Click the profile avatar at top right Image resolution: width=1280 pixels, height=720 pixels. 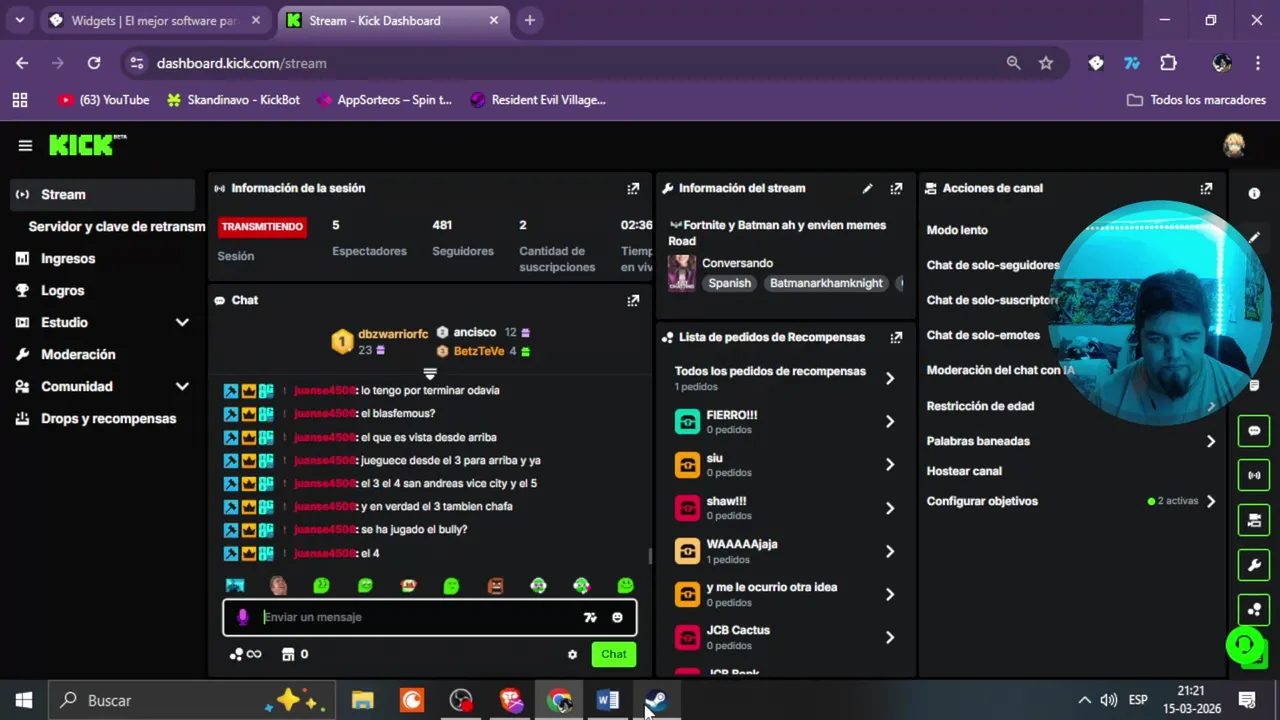(x=1234, y=145)
